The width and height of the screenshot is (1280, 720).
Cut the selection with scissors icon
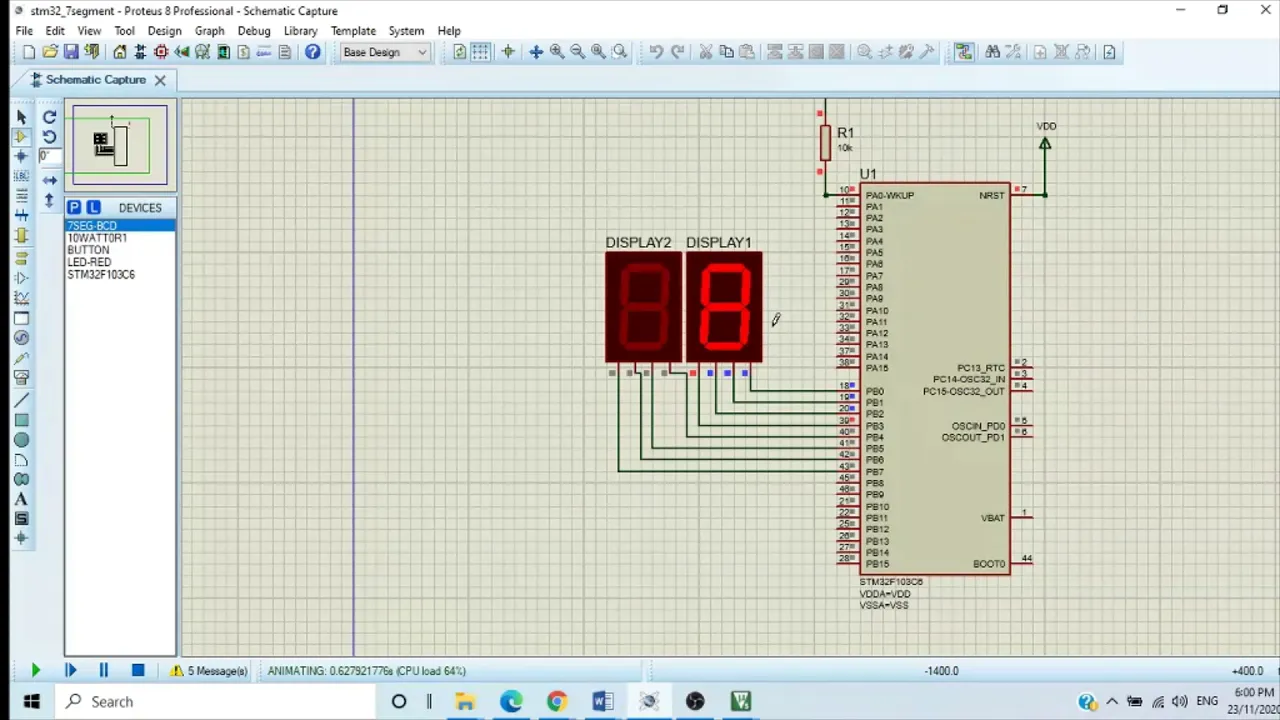(x=705, y=52)
